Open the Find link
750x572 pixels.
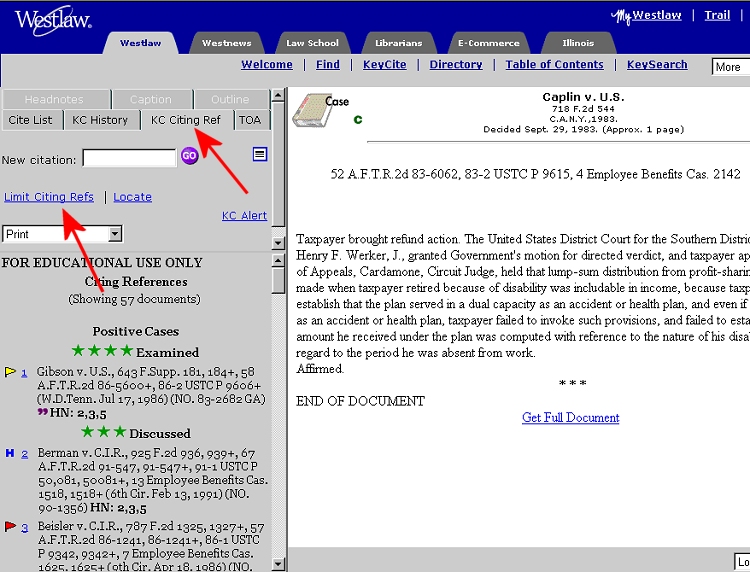pyautogui.click(x=328, y=65)
